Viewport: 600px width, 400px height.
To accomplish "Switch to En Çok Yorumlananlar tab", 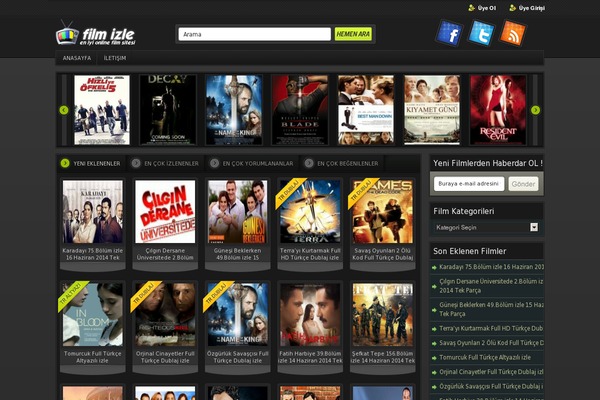I will tap(253, 163).
